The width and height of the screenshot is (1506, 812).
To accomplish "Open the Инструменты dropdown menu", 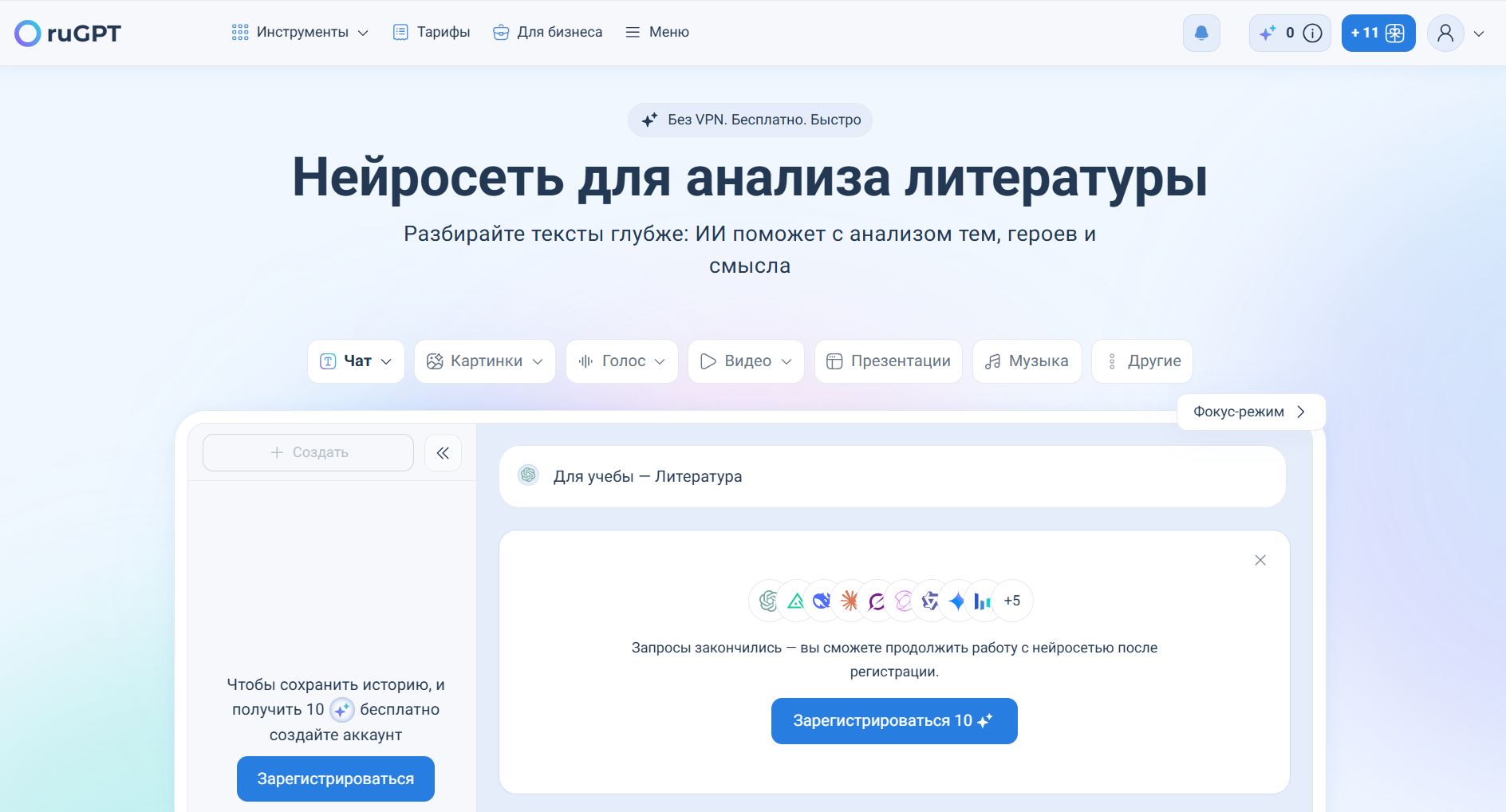I will (x=300, y=33).
